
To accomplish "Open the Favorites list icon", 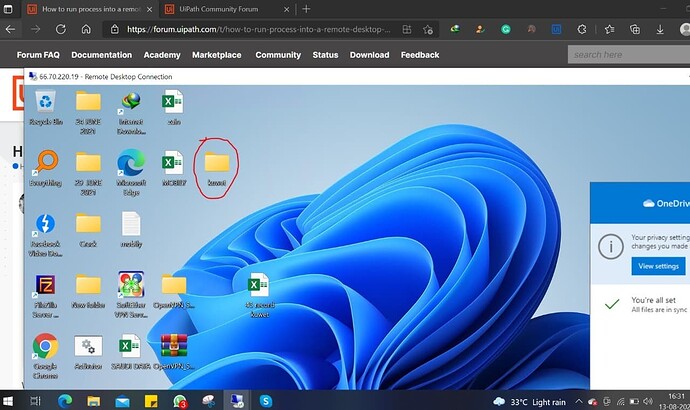I will click(x=609, y=29).
